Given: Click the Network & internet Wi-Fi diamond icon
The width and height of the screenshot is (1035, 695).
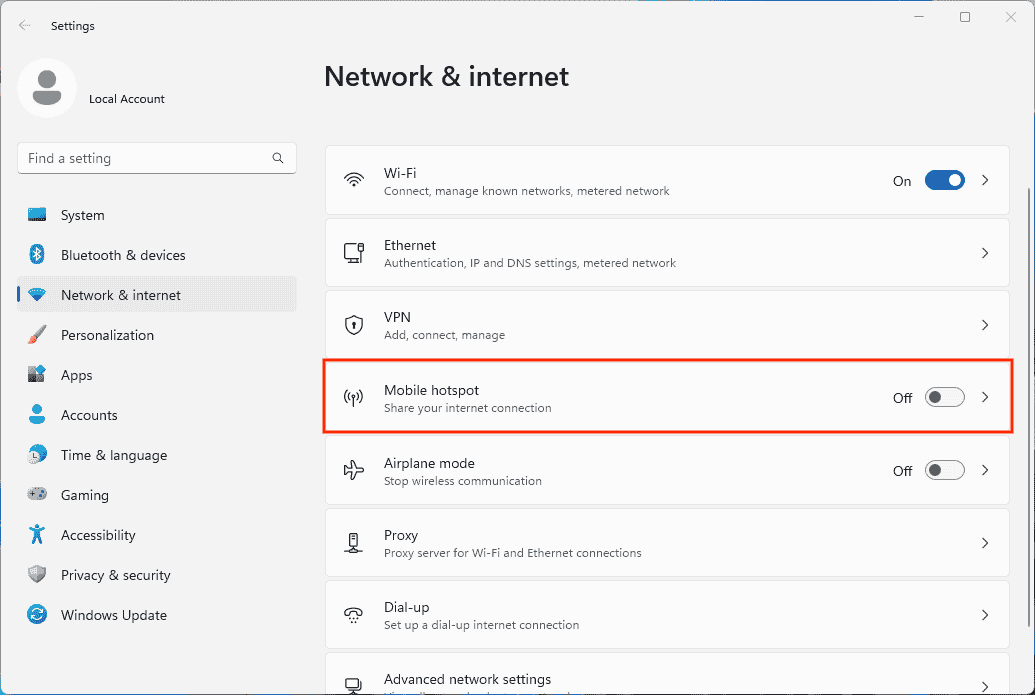Looking at the screenshot, I should click(x=37, y=294).
